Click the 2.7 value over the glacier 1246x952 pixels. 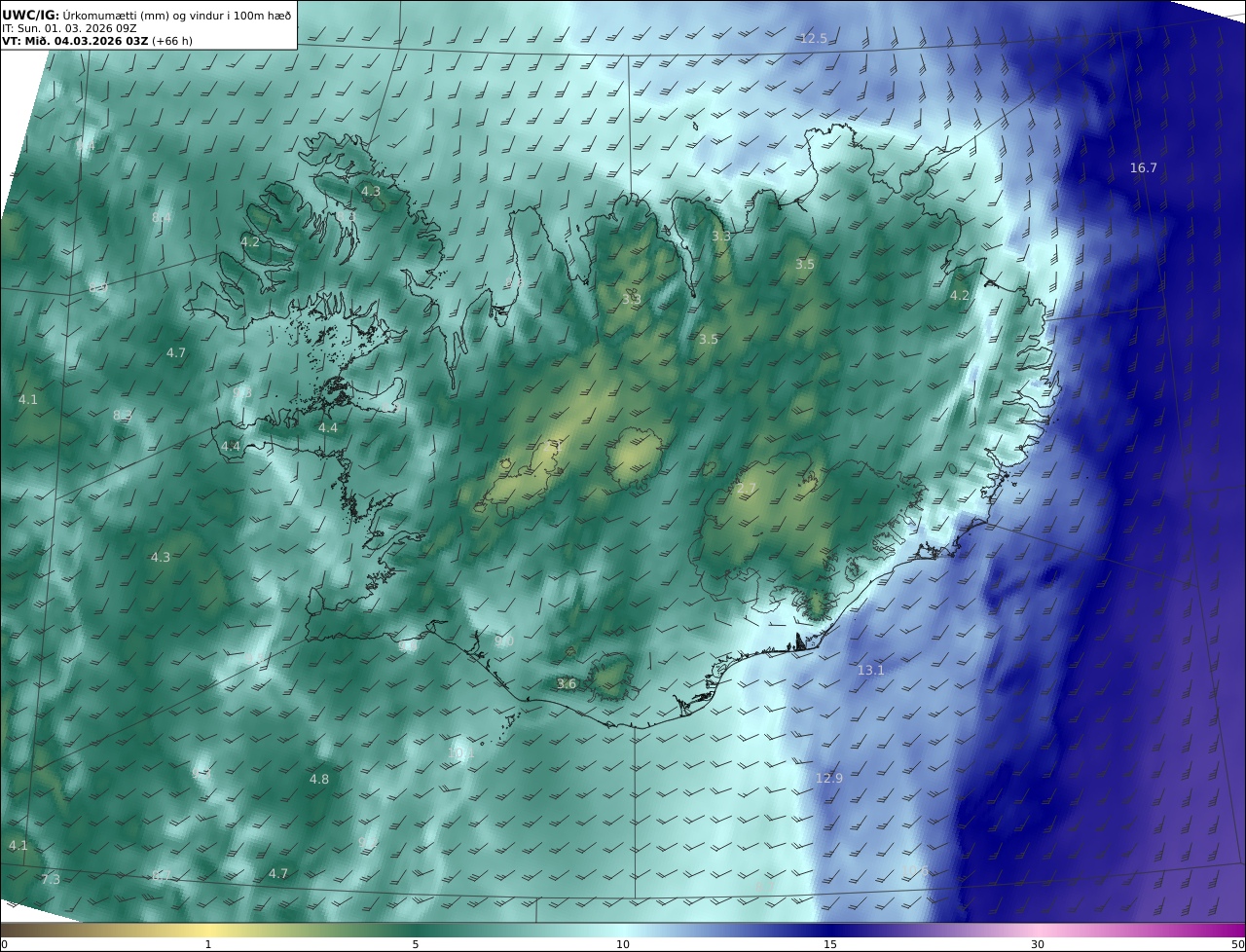746,488
